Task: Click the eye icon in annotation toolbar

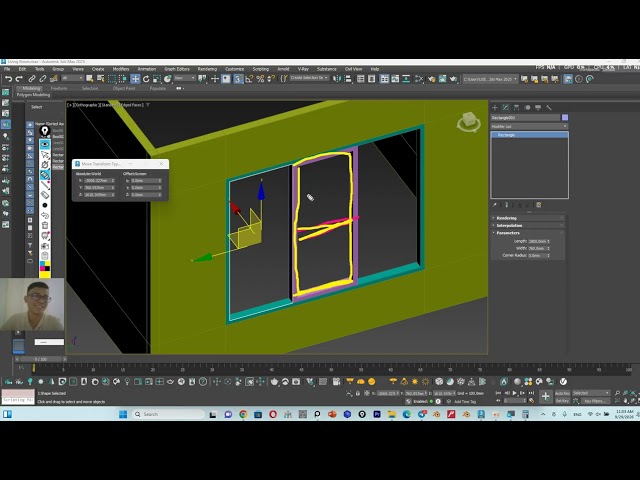Action: 45,144
